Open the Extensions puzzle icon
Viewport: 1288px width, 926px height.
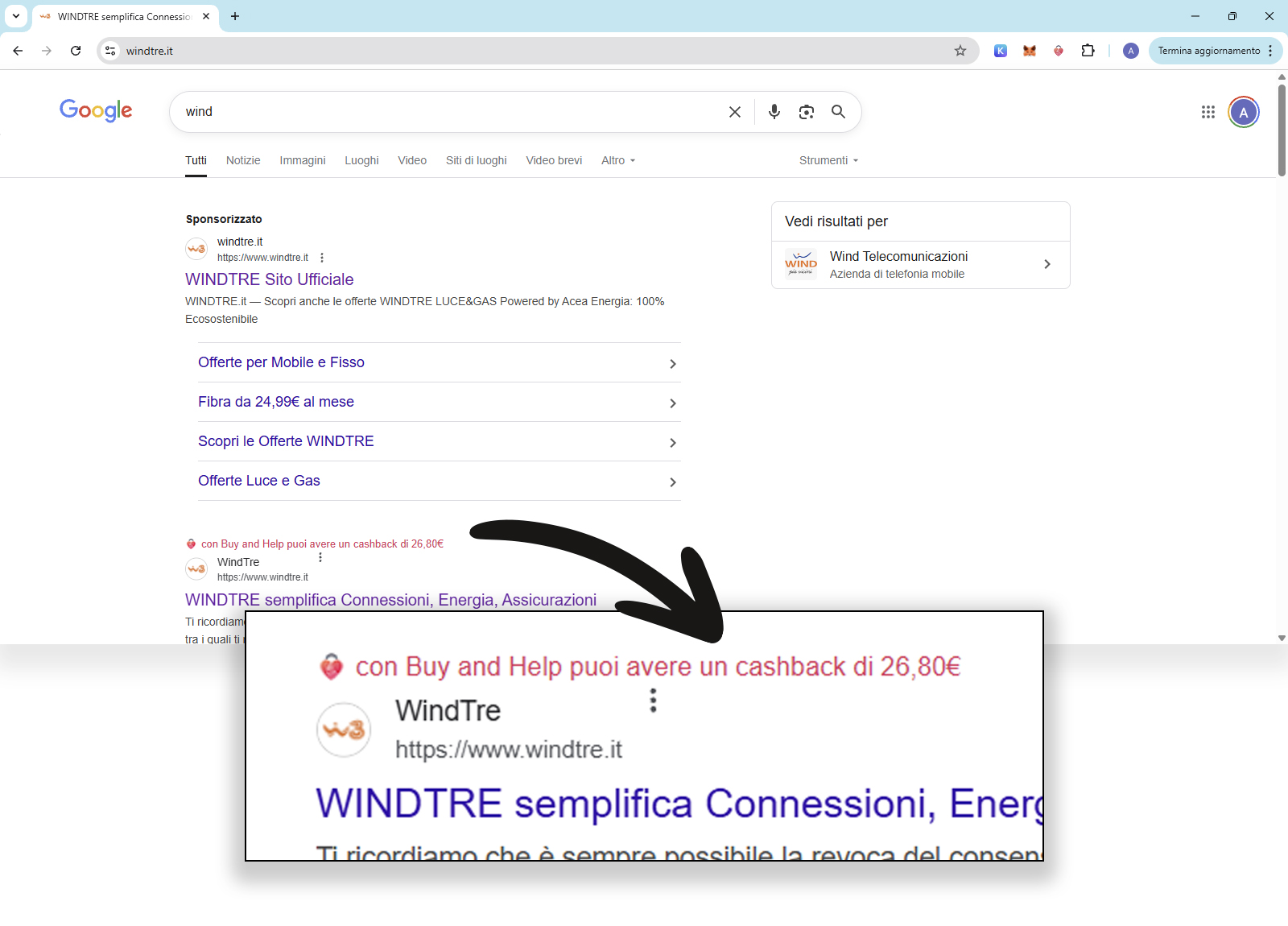(x=1088, y=51)
